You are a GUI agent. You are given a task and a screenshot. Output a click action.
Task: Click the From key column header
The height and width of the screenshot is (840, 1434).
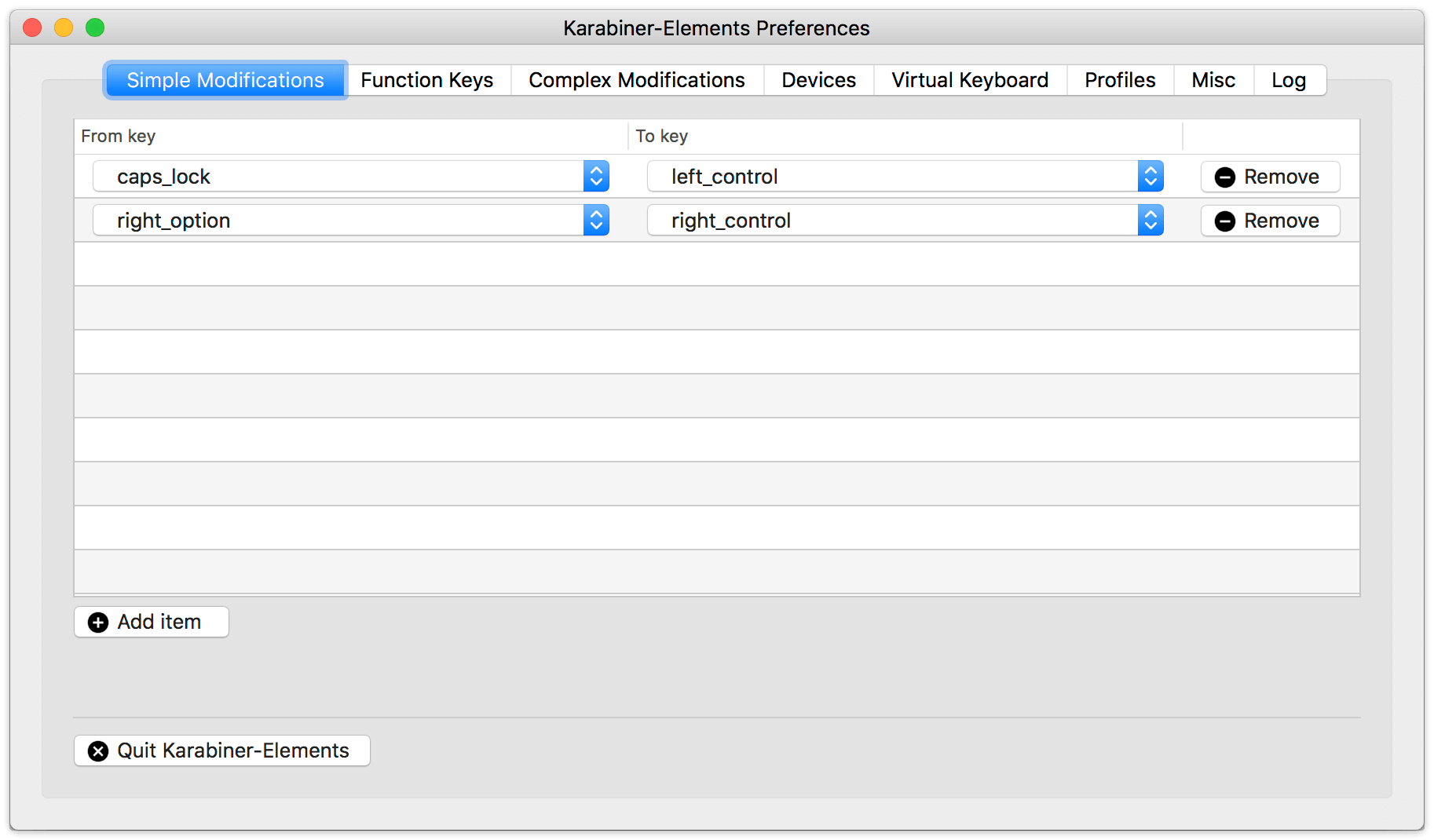(351, 136)
